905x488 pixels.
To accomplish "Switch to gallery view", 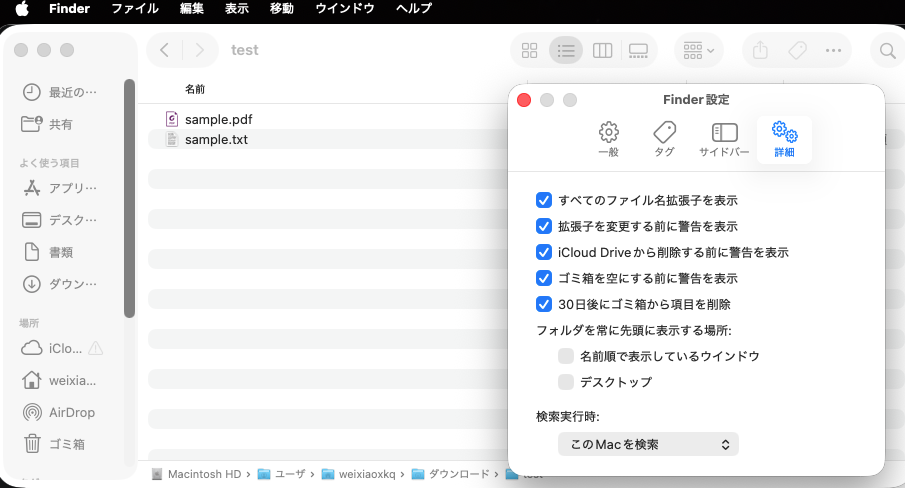I will pos(638,51).
